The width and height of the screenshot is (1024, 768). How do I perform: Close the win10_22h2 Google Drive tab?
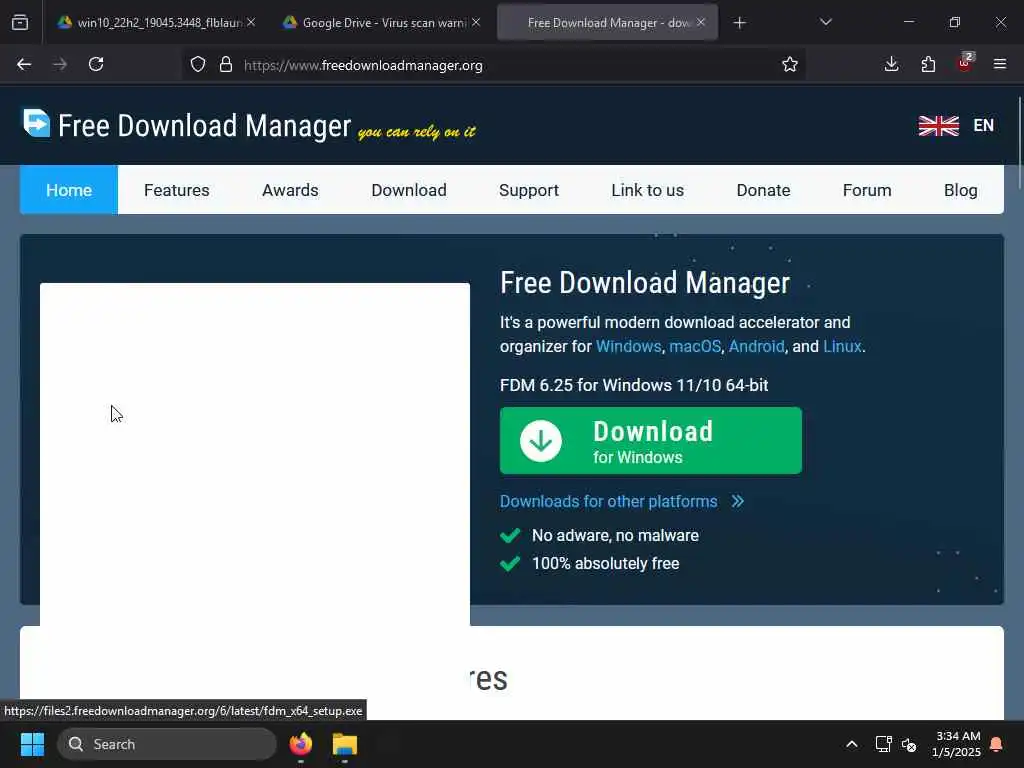coord(251,22)
